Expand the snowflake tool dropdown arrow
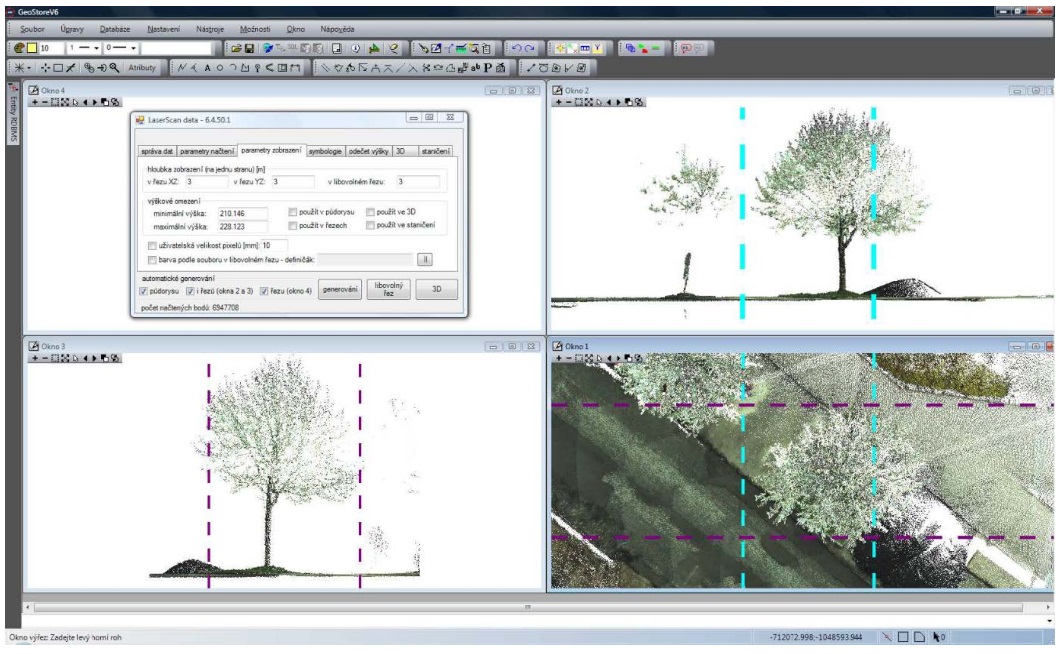This screenshot has height=654, width=1064. coord(28,68)
